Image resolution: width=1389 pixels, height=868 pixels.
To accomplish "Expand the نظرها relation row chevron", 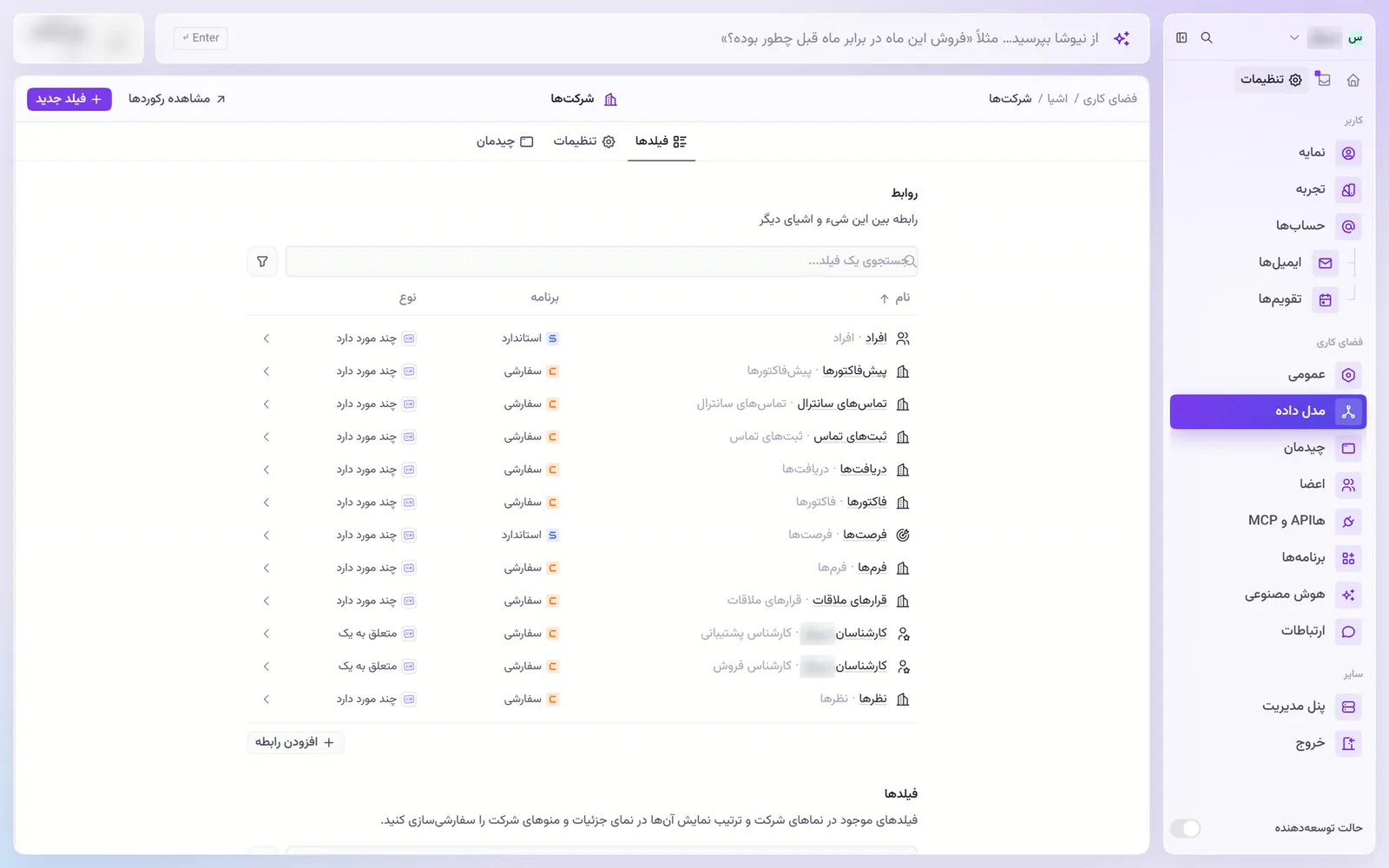I will click(267, 700).
